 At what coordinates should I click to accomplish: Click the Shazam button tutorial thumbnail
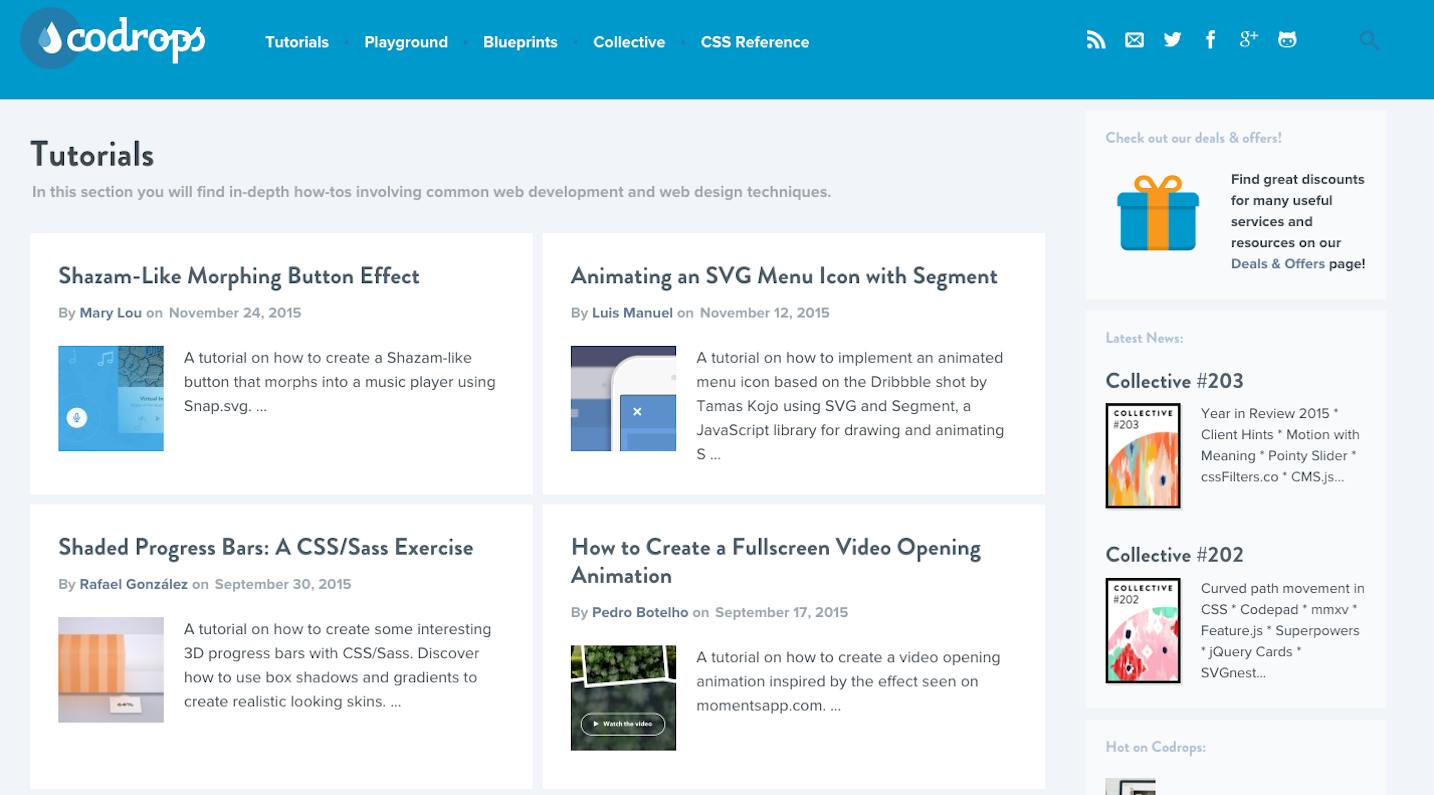pos(111,398)
